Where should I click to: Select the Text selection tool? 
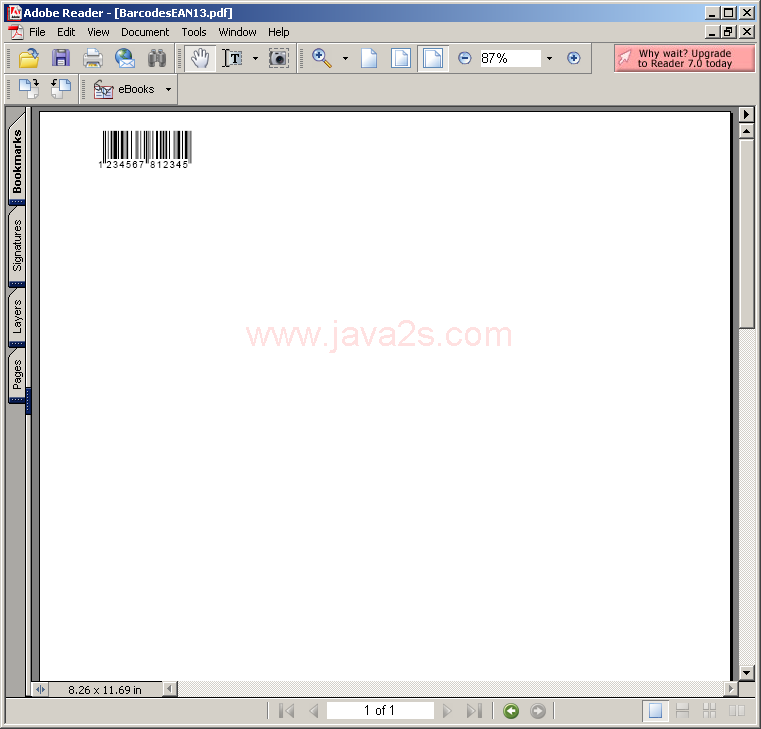[x=232, y=58]
